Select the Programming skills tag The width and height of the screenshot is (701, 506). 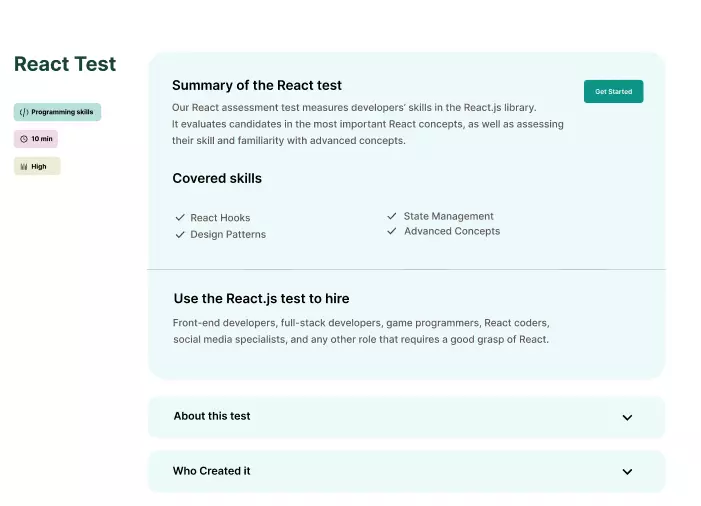(58, 112)
